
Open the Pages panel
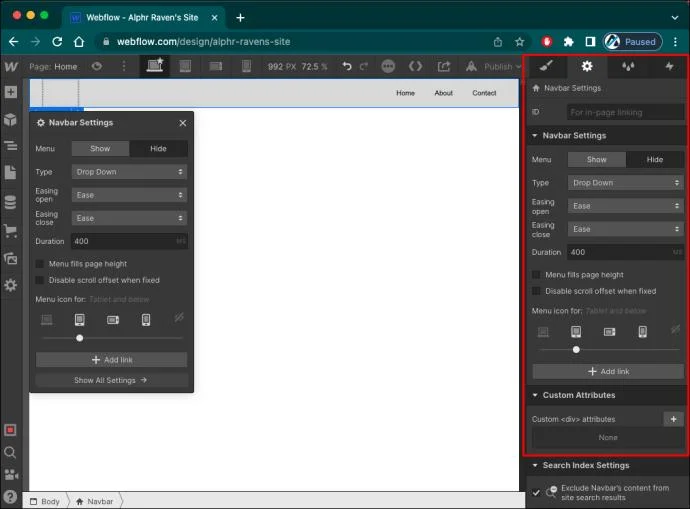pos(11,172)
